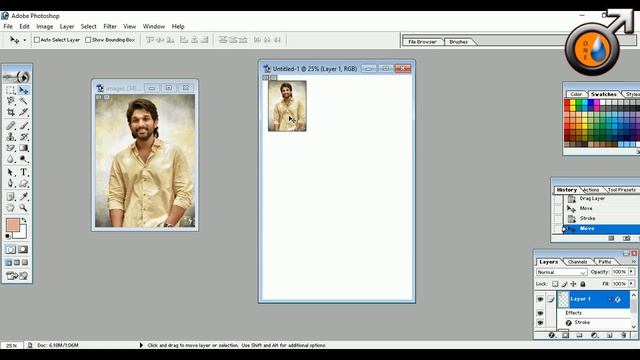Screen dimensions: 640x360
Task: Toggle visibility of Stroke effect
Action: click(x=540, y=323)
